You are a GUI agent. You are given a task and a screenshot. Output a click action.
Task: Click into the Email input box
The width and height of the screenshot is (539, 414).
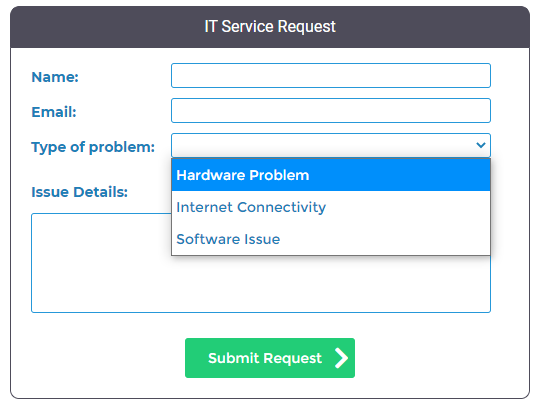pyautogui.click(x=331, y=110)
